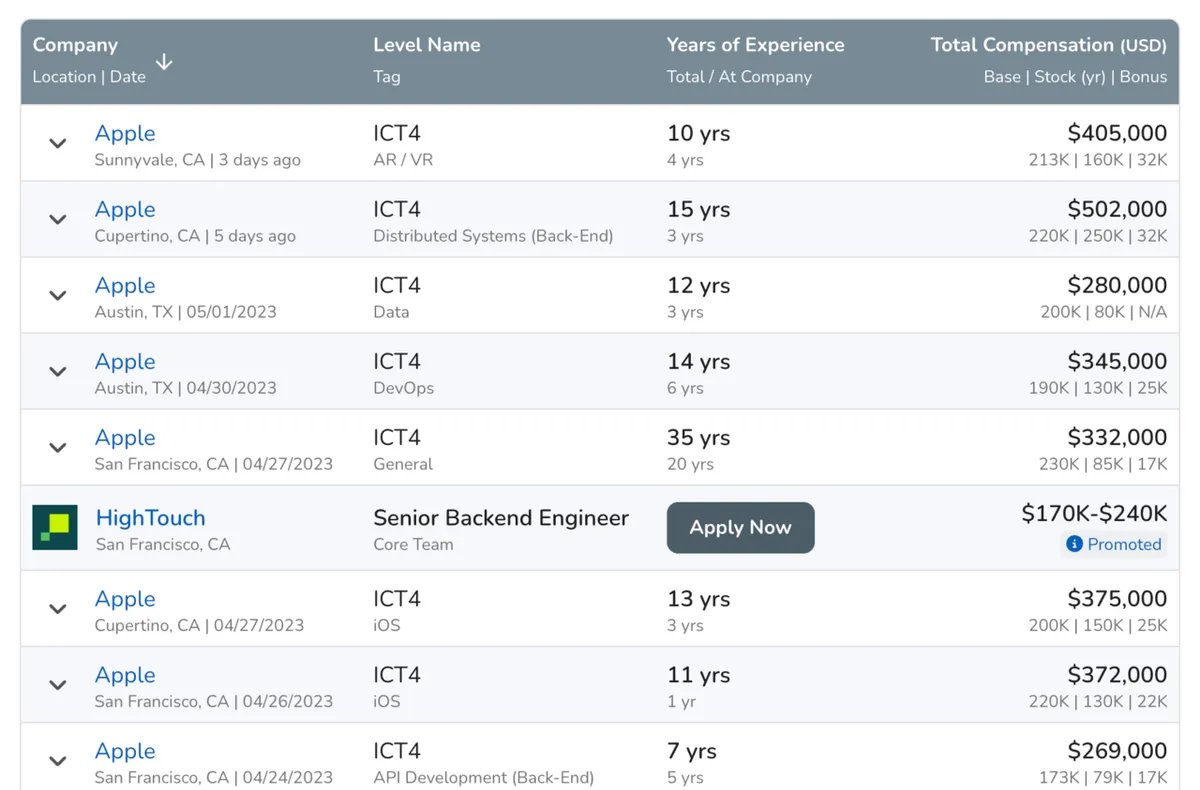This screenshot has height=790, width=1200.
Task: Expand the Apple Sunnyvale AR / VR row
Action: click(x=58, y=144)
